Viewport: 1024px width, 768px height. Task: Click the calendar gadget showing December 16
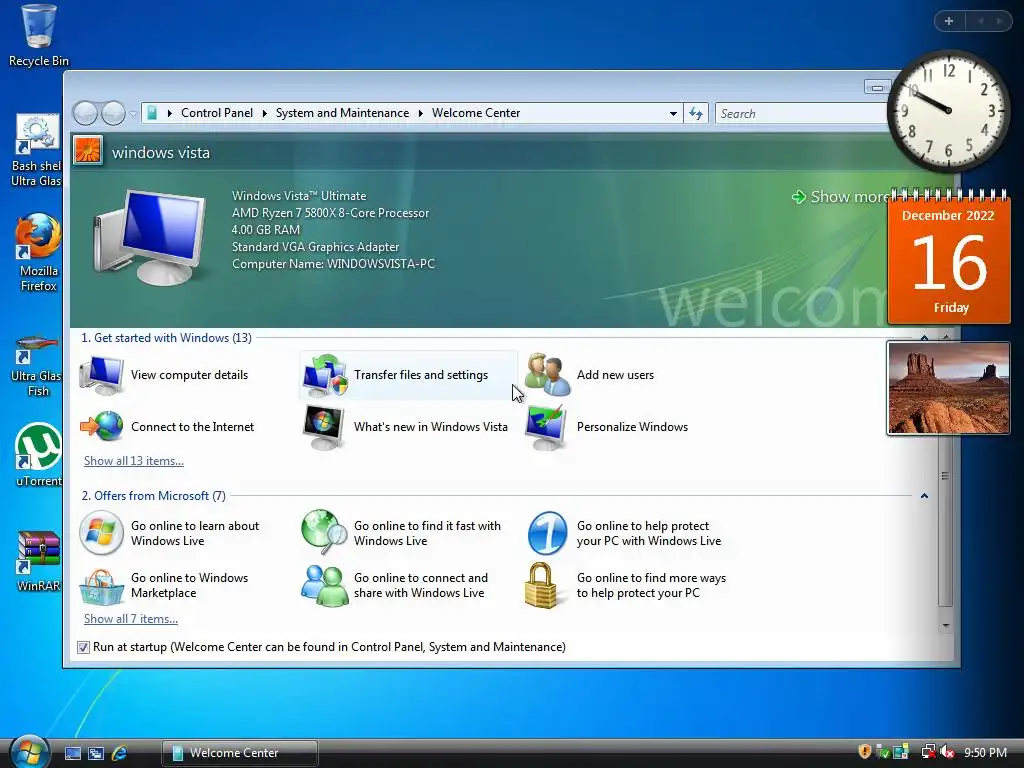(949, 257)
